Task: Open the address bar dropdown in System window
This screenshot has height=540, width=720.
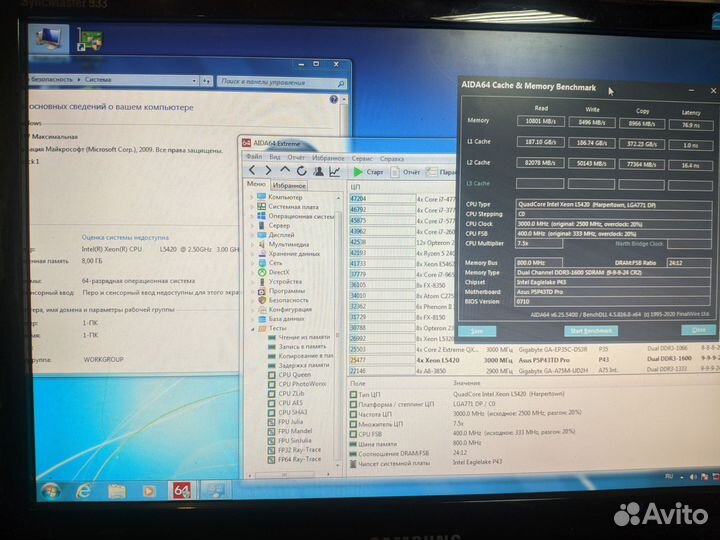Action: pos(194,81)
